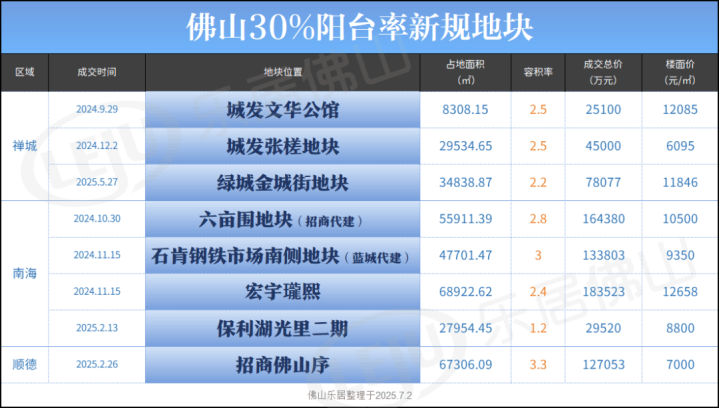719x408 pixels.
Task: Click the floor price 6095
Action: pyautogui.click(x=680, y=146)
